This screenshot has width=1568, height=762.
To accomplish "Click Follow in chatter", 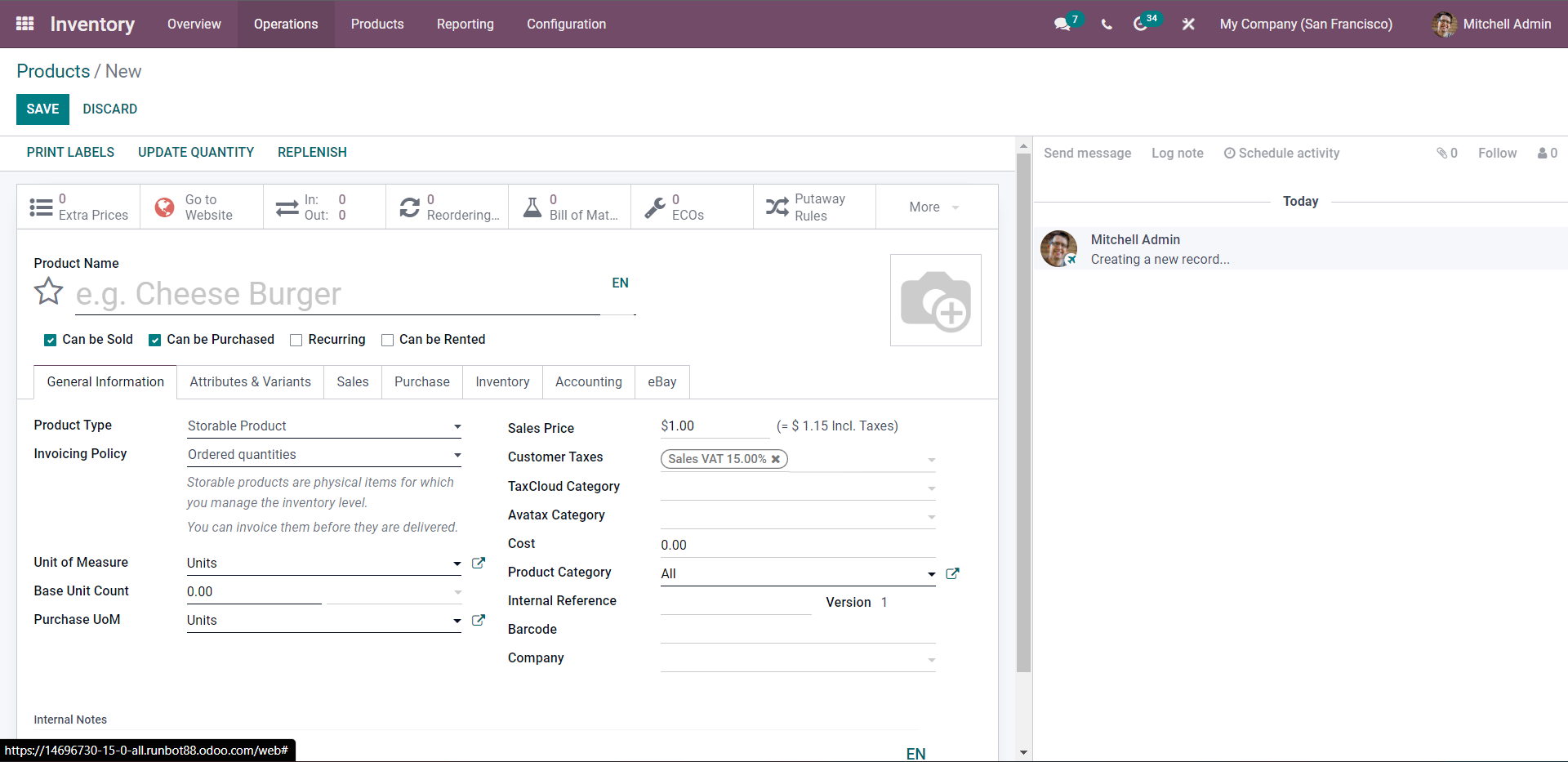I will click(1498, 153).
